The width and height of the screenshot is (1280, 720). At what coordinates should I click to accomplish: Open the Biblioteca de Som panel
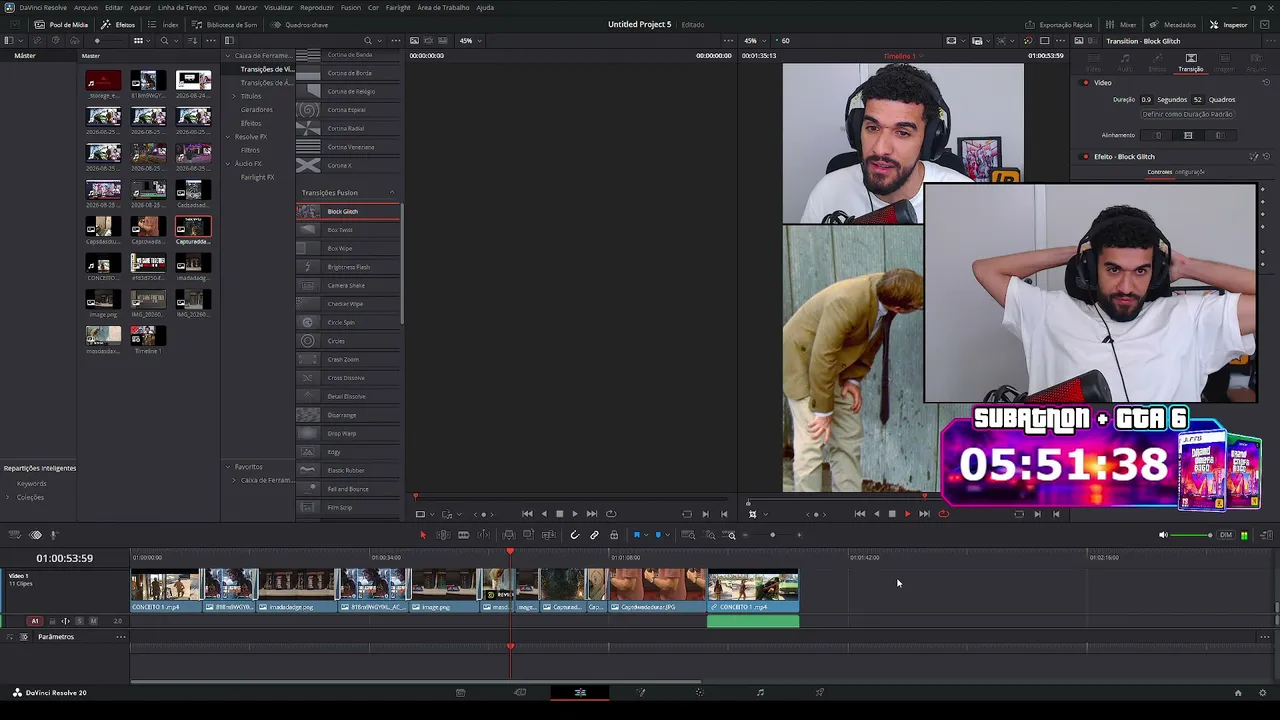pos(225,24)
